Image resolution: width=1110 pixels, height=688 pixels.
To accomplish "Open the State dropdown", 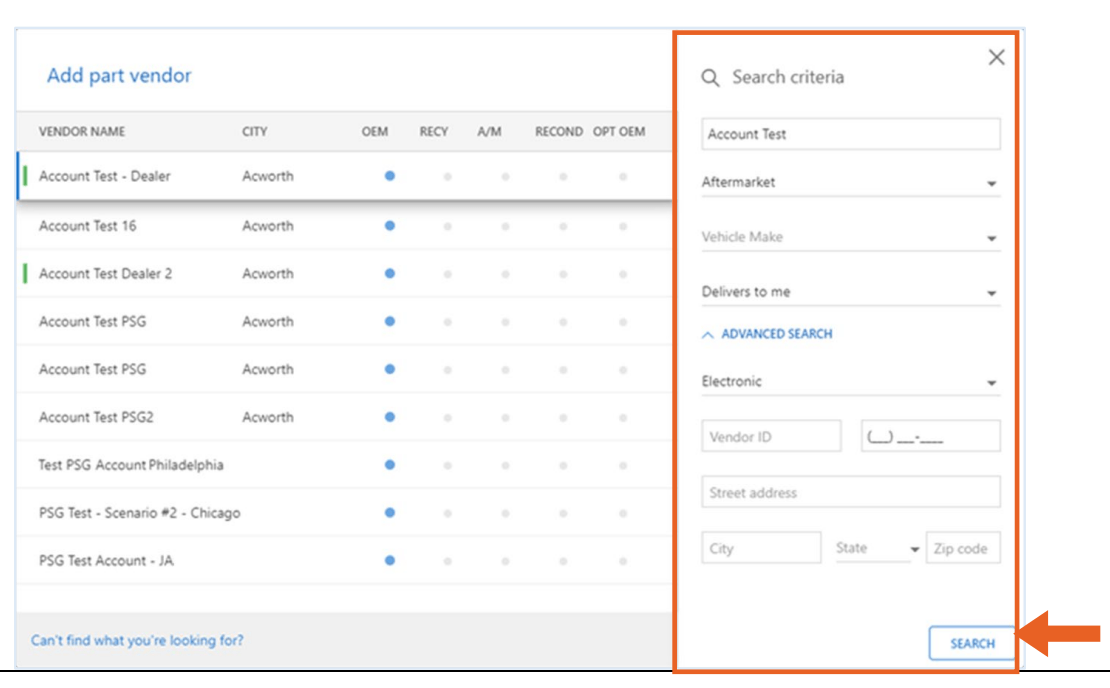I will [x=878, y=549].
